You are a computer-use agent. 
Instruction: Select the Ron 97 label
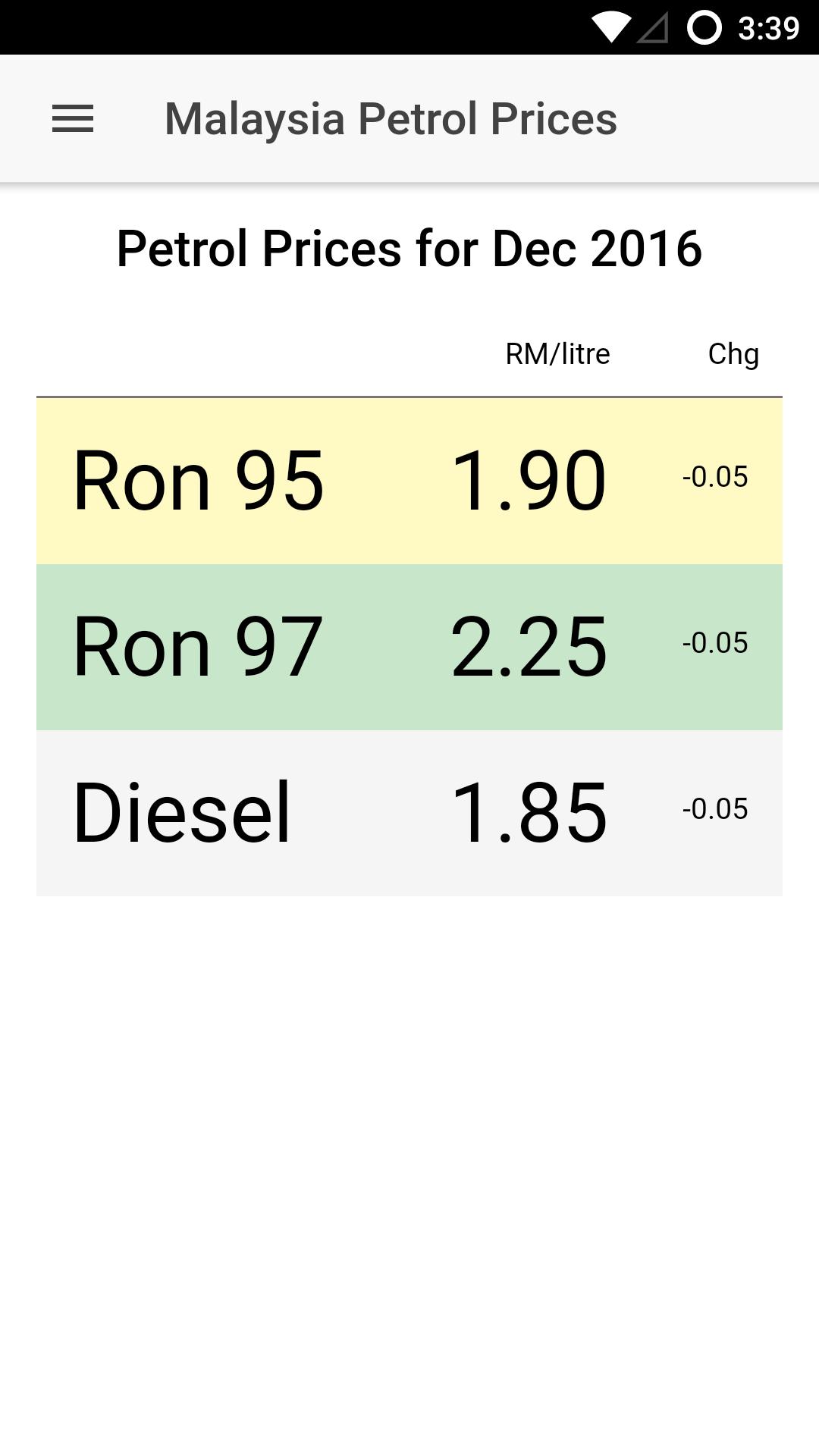tap(198, 647)
